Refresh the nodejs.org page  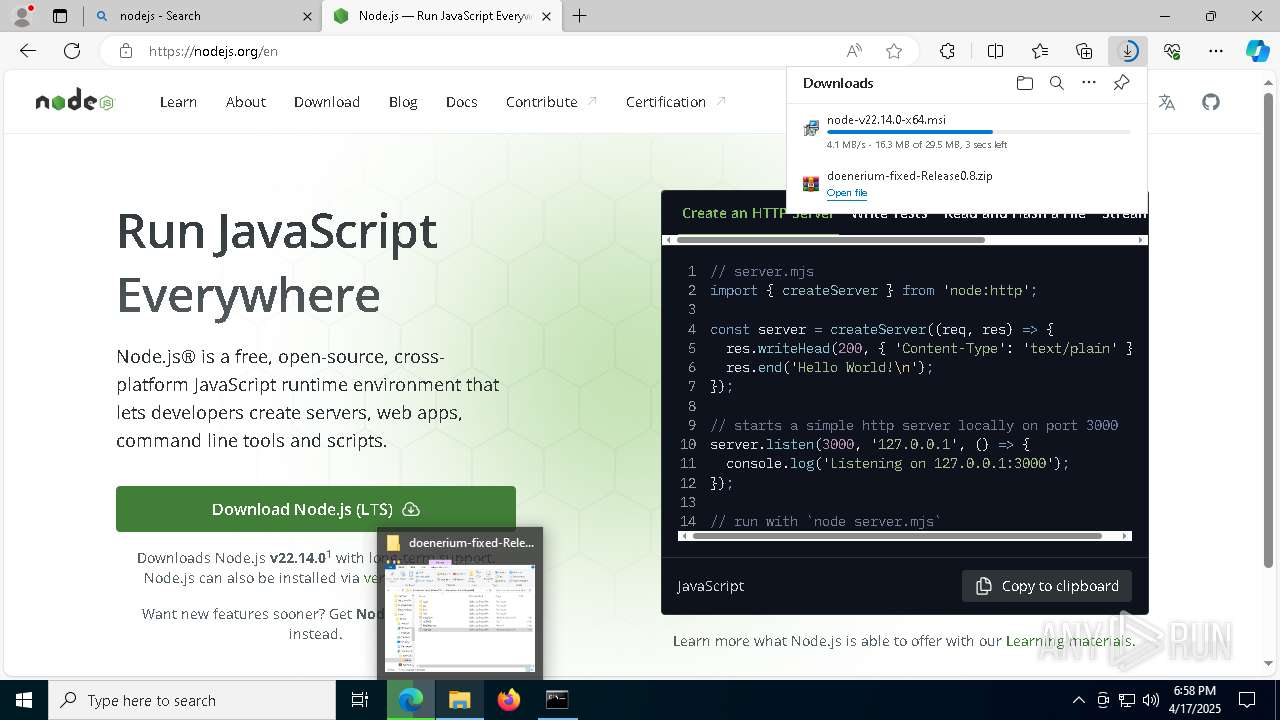(72, 51)
